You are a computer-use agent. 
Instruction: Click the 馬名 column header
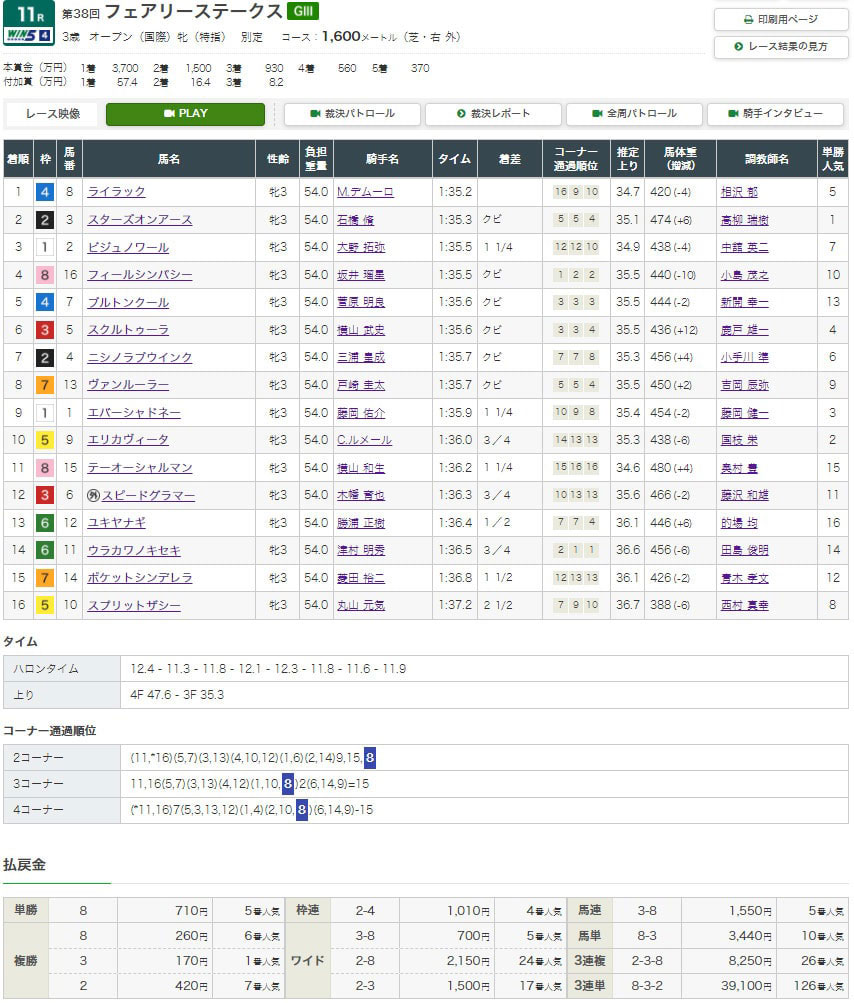click(168, 159)
